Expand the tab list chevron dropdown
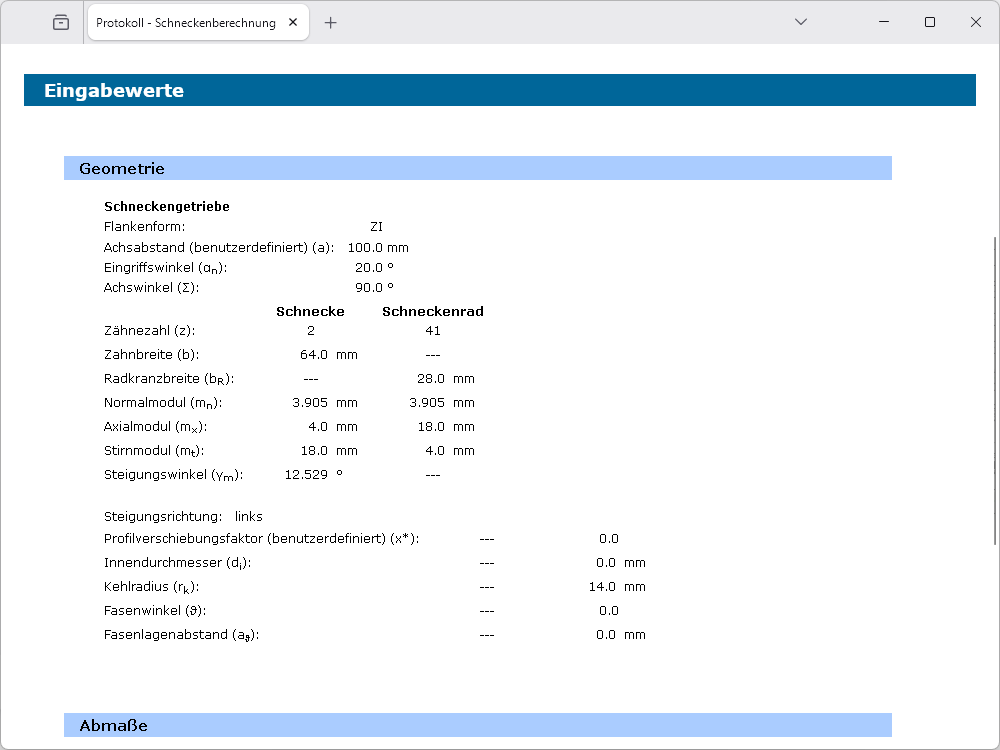The width and height of the screenshot is (1000, 750). click(800, 22)
